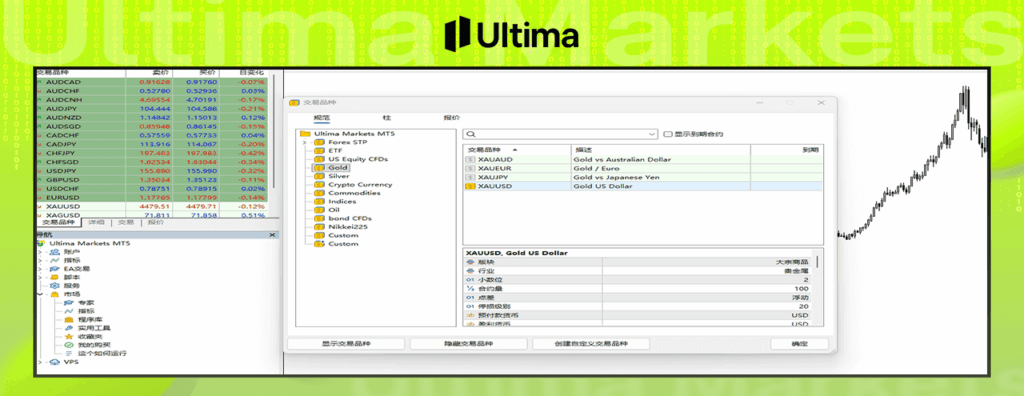Select 交易 tab under Market Watch

(x=125, y=222)
